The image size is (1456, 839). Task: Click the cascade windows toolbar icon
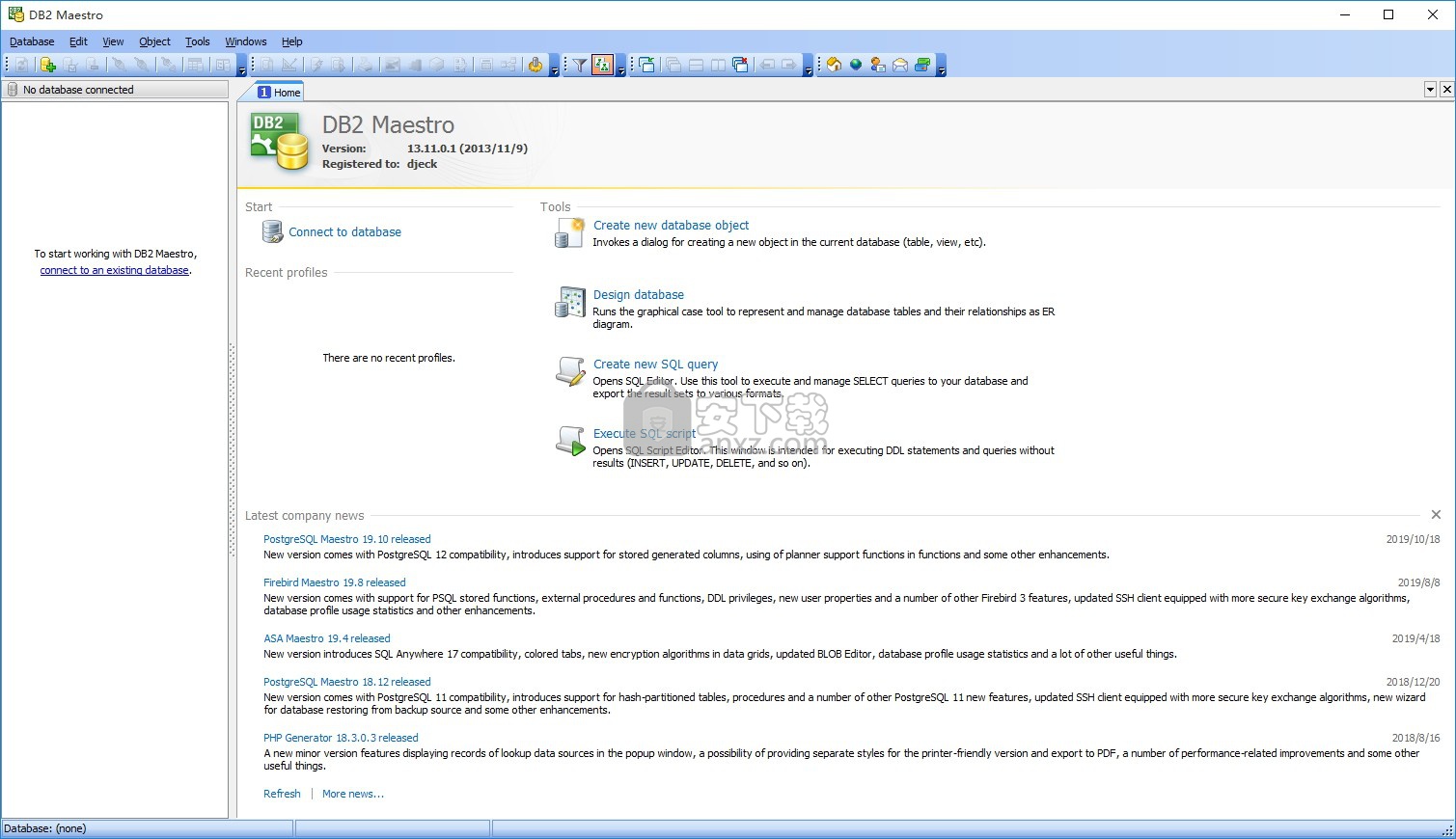pos(673,65)
